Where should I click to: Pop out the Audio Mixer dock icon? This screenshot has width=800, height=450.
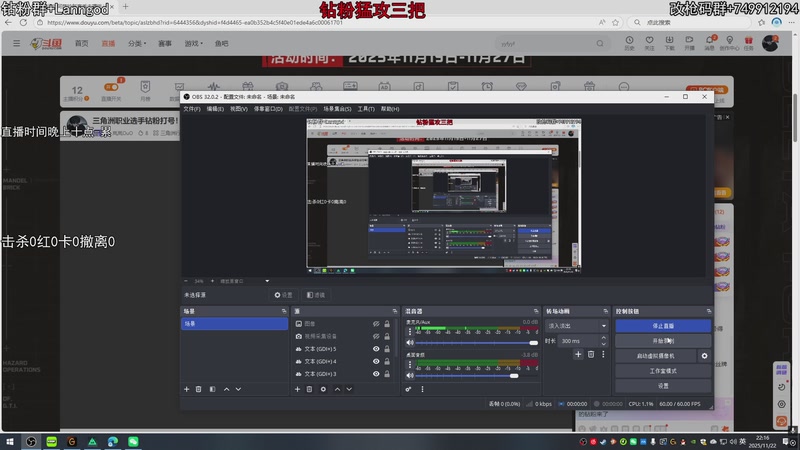tap(536, 311)
